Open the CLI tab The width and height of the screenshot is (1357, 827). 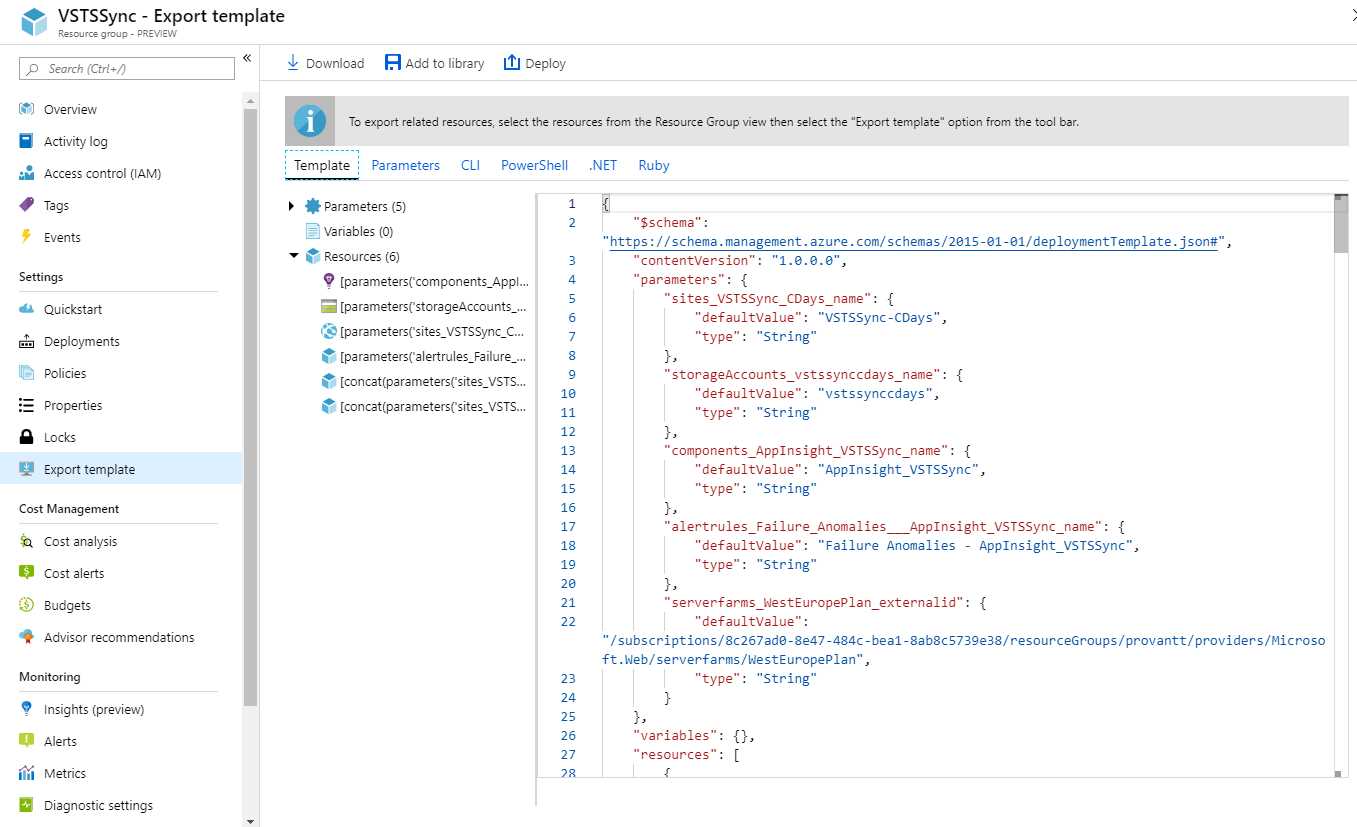click(x=470, y=165)
